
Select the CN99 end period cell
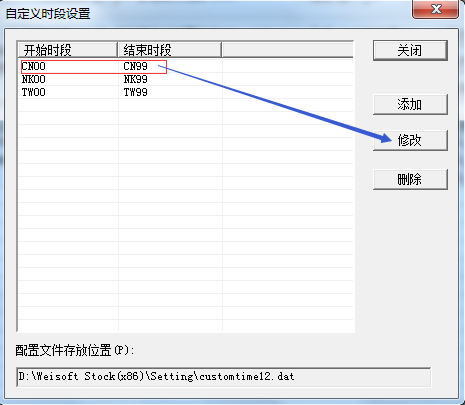coord(135,66)
